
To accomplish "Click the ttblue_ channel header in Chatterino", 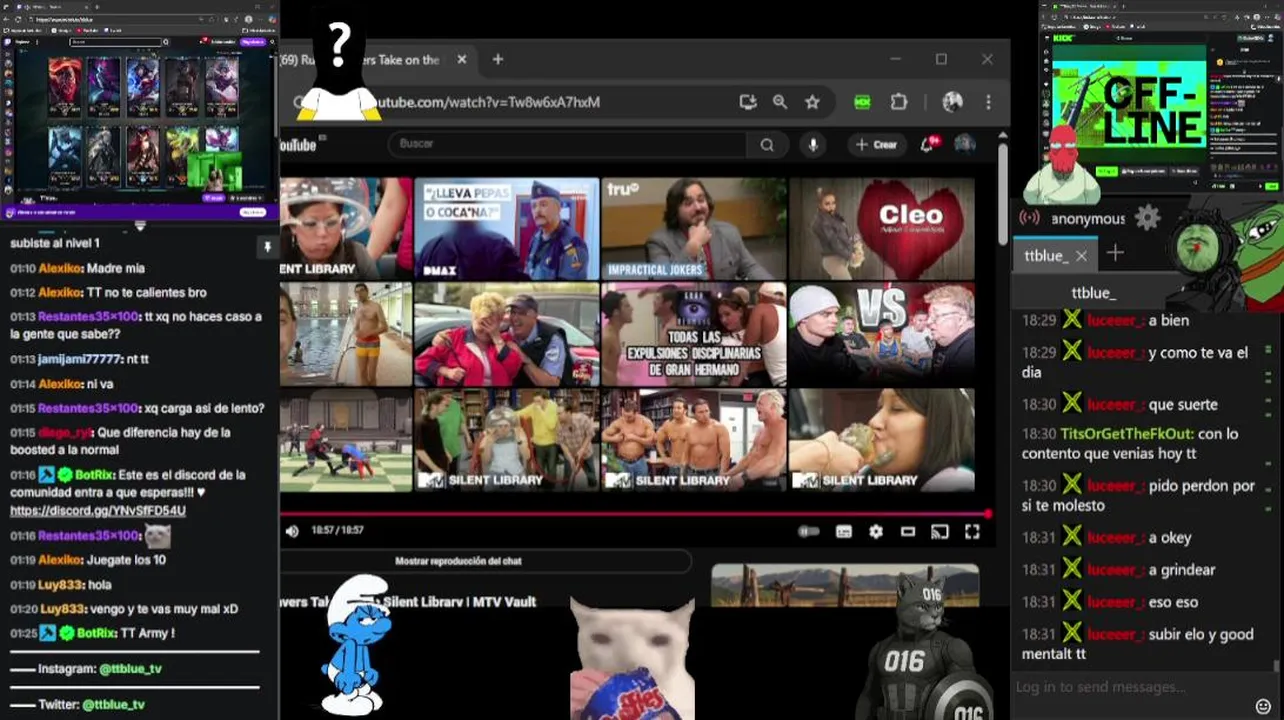I will 1093,293.
